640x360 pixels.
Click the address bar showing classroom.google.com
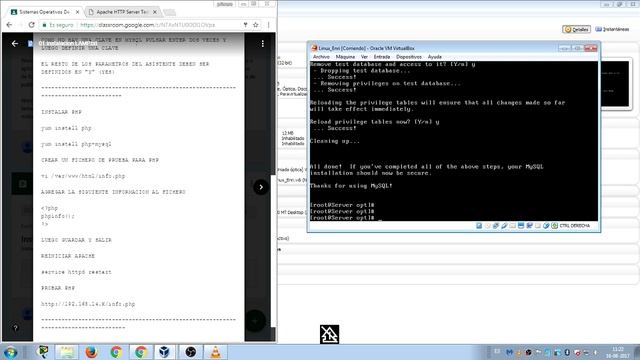click(x=147, y=25)
